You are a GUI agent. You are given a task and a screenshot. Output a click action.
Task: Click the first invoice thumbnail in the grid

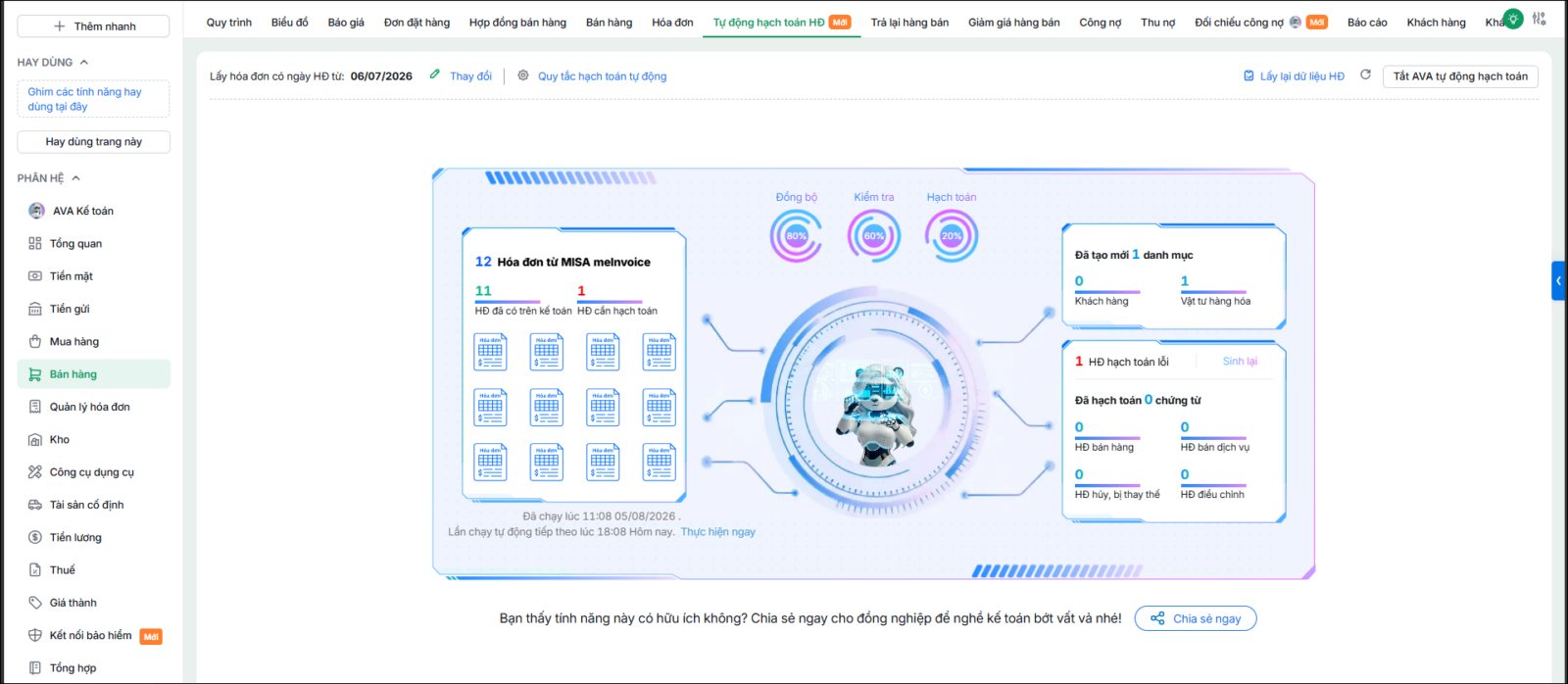click(x=490, y=352)
